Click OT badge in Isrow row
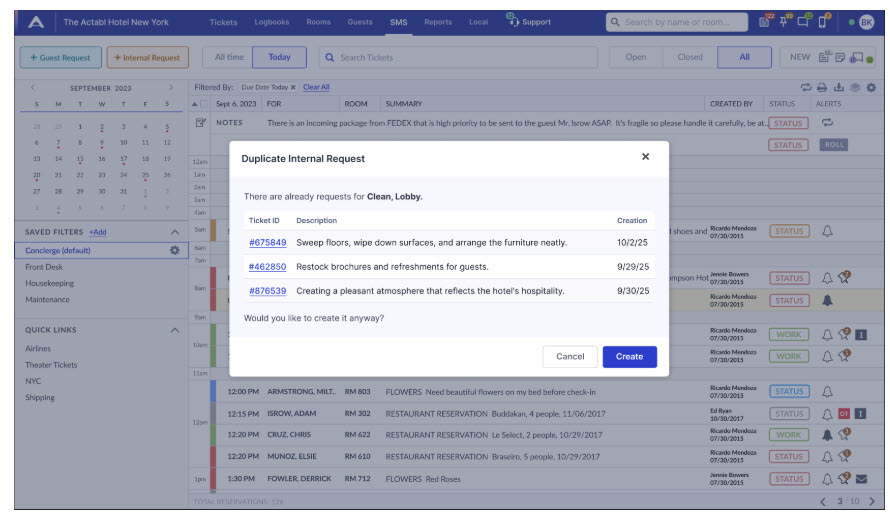The image size is (890, 522). click(x=843, y=414)
